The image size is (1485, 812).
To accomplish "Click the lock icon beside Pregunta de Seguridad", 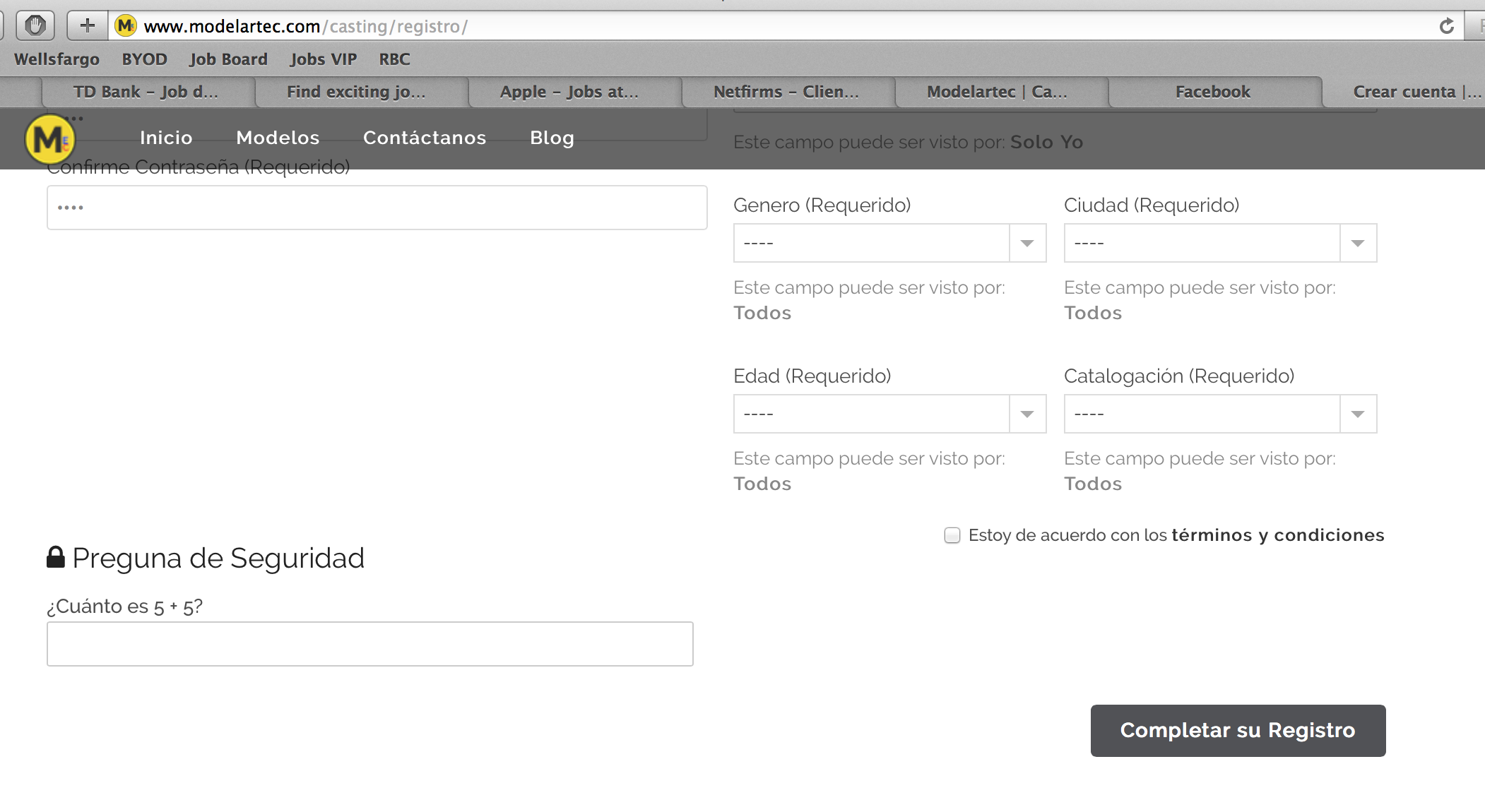I will pos(56,557).
